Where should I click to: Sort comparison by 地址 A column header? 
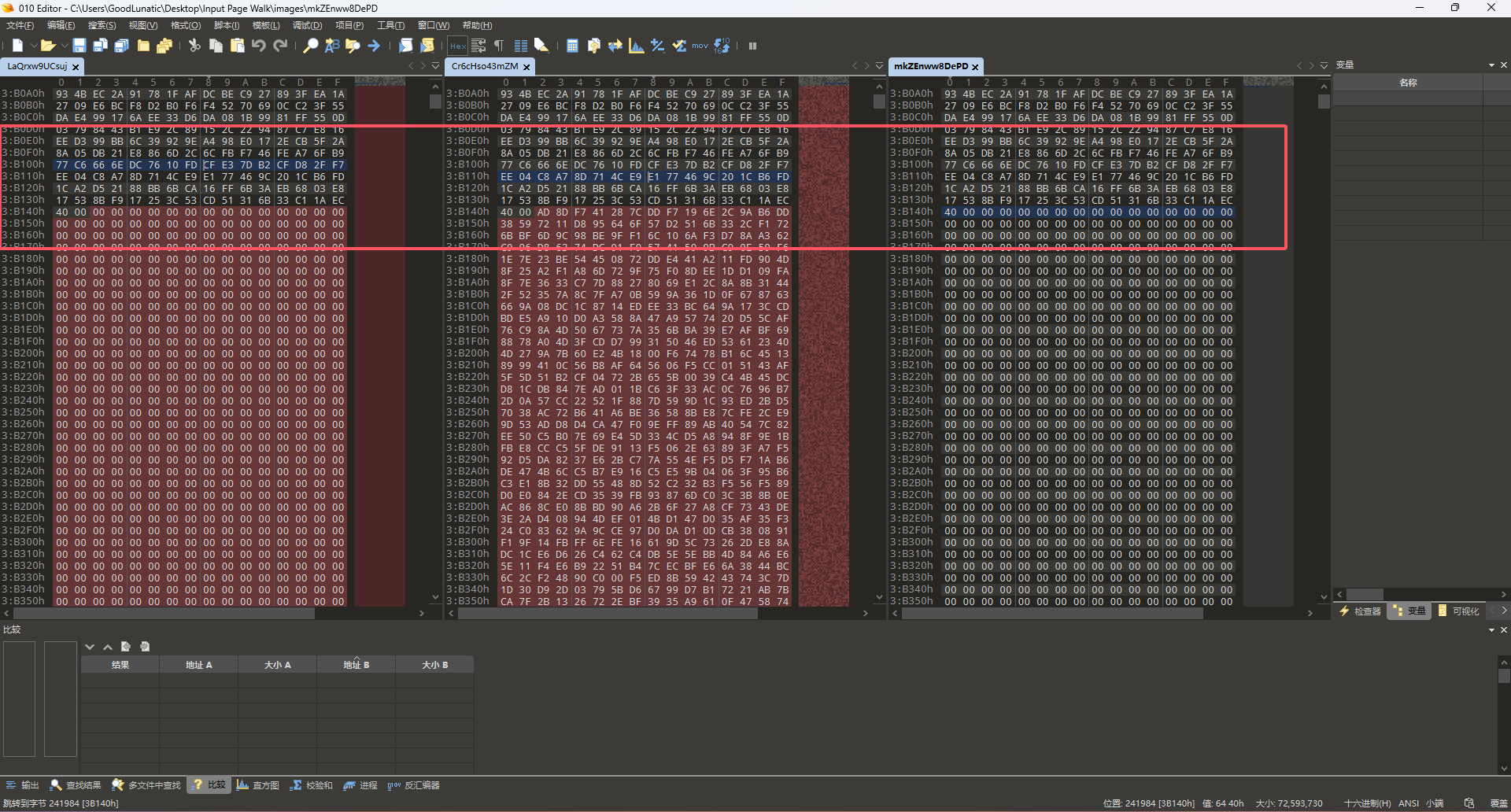tap(198, 665)
